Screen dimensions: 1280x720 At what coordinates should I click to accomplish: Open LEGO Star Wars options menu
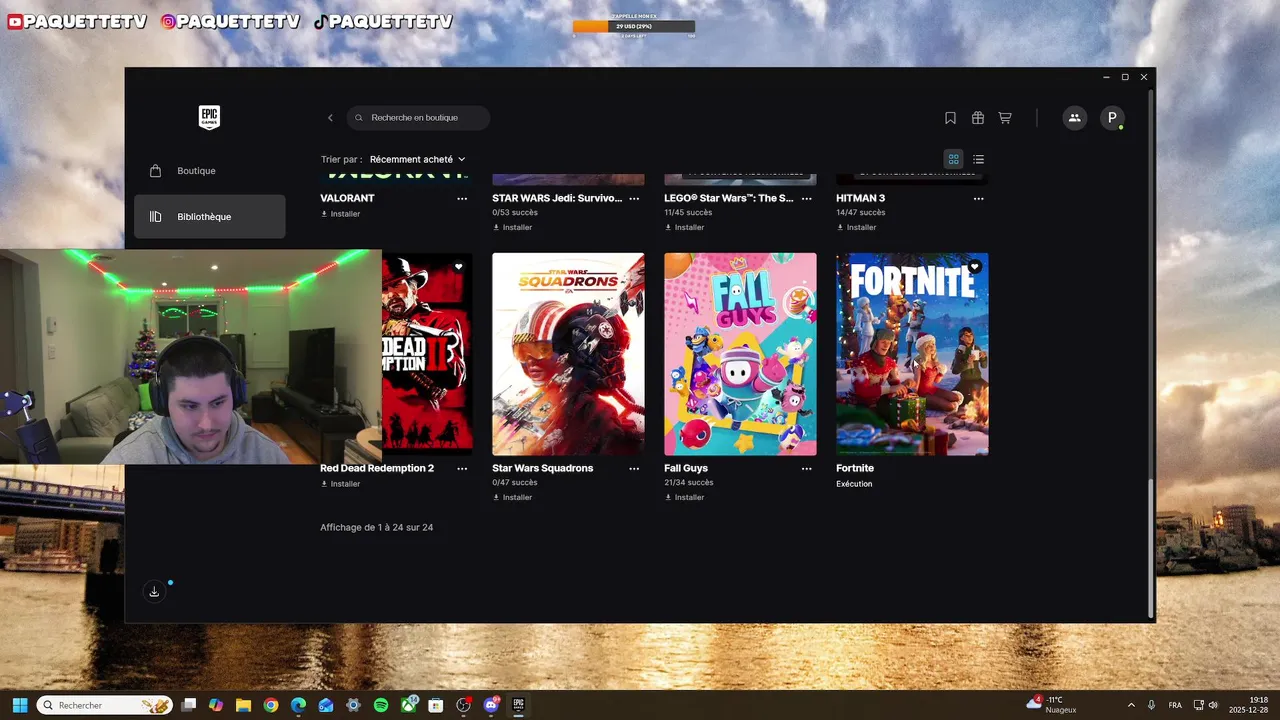point(806,198)
